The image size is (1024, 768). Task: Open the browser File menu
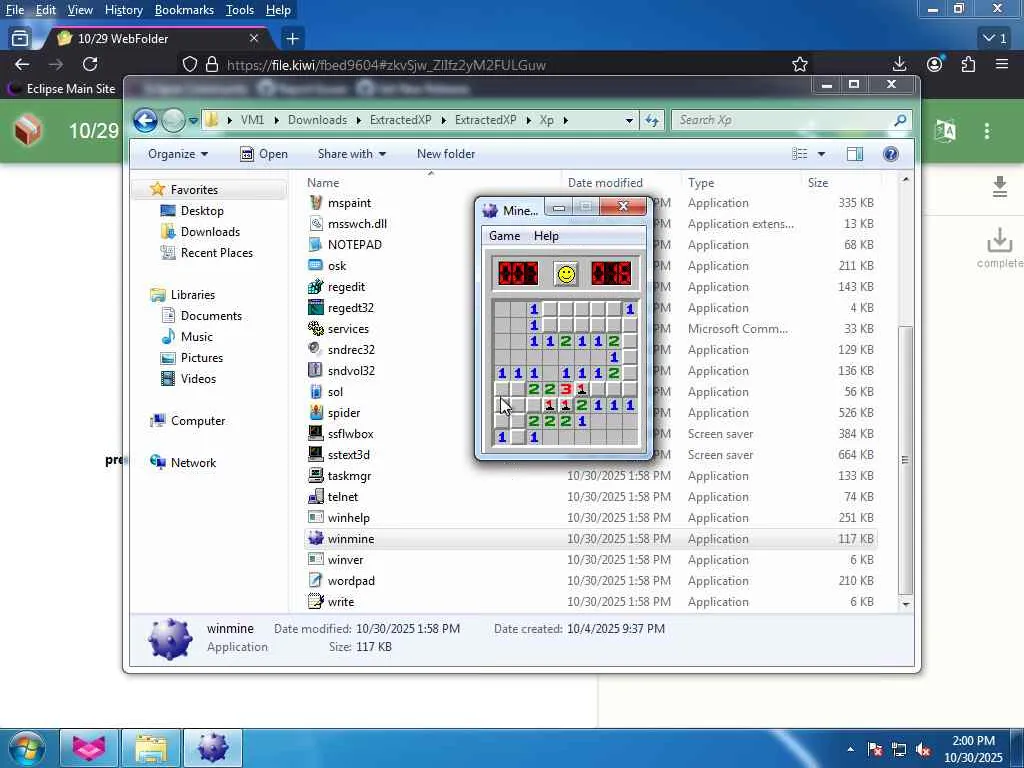(14, 10)
